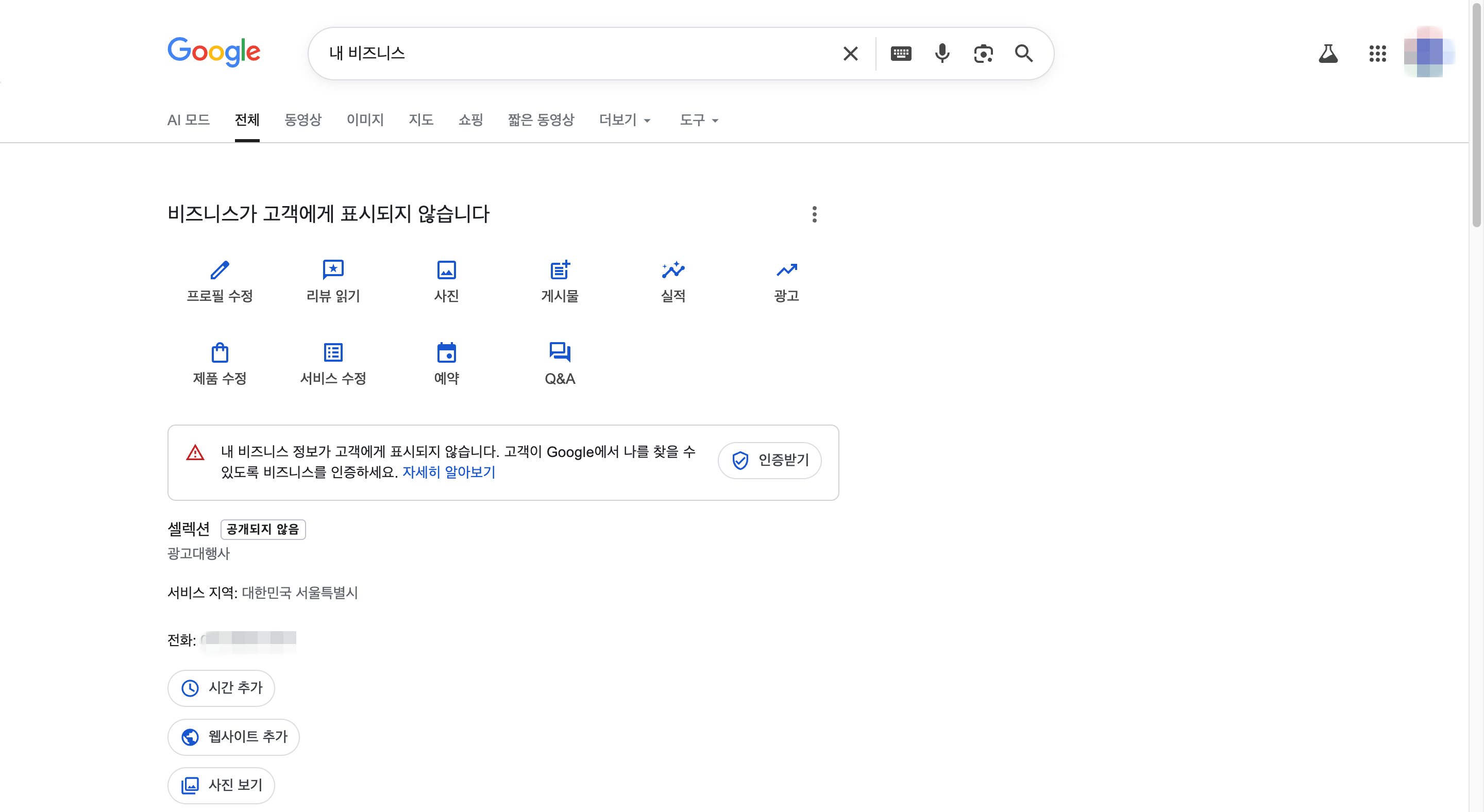Switch to AI 모드 tab

tap(189, 120)
